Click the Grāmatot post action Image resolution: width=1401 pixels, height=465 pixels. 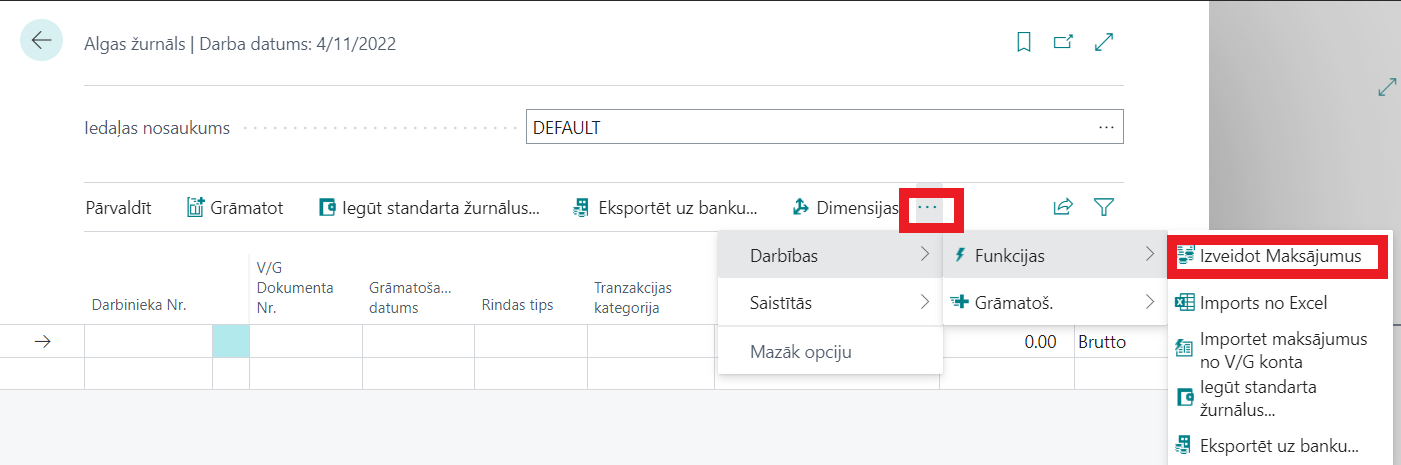(236, 208)
